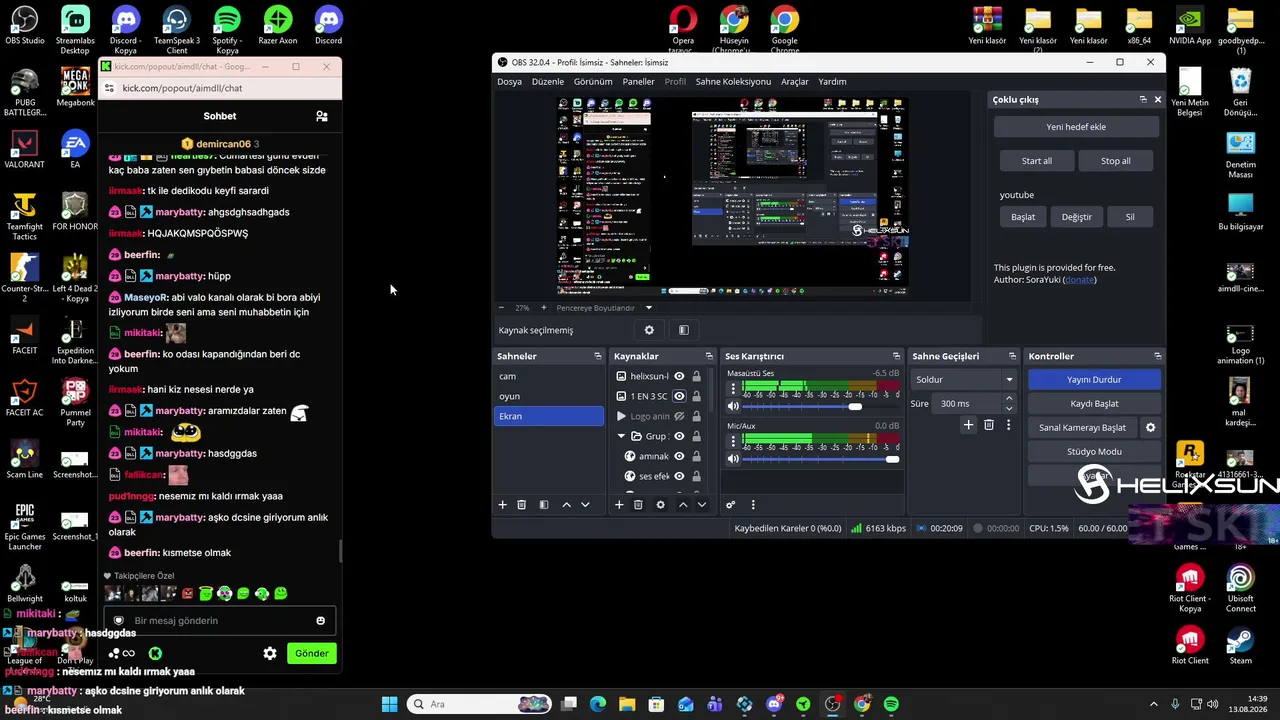Open transition properties dots menu
This screenshot has width=1280, height=720.
1008,425
